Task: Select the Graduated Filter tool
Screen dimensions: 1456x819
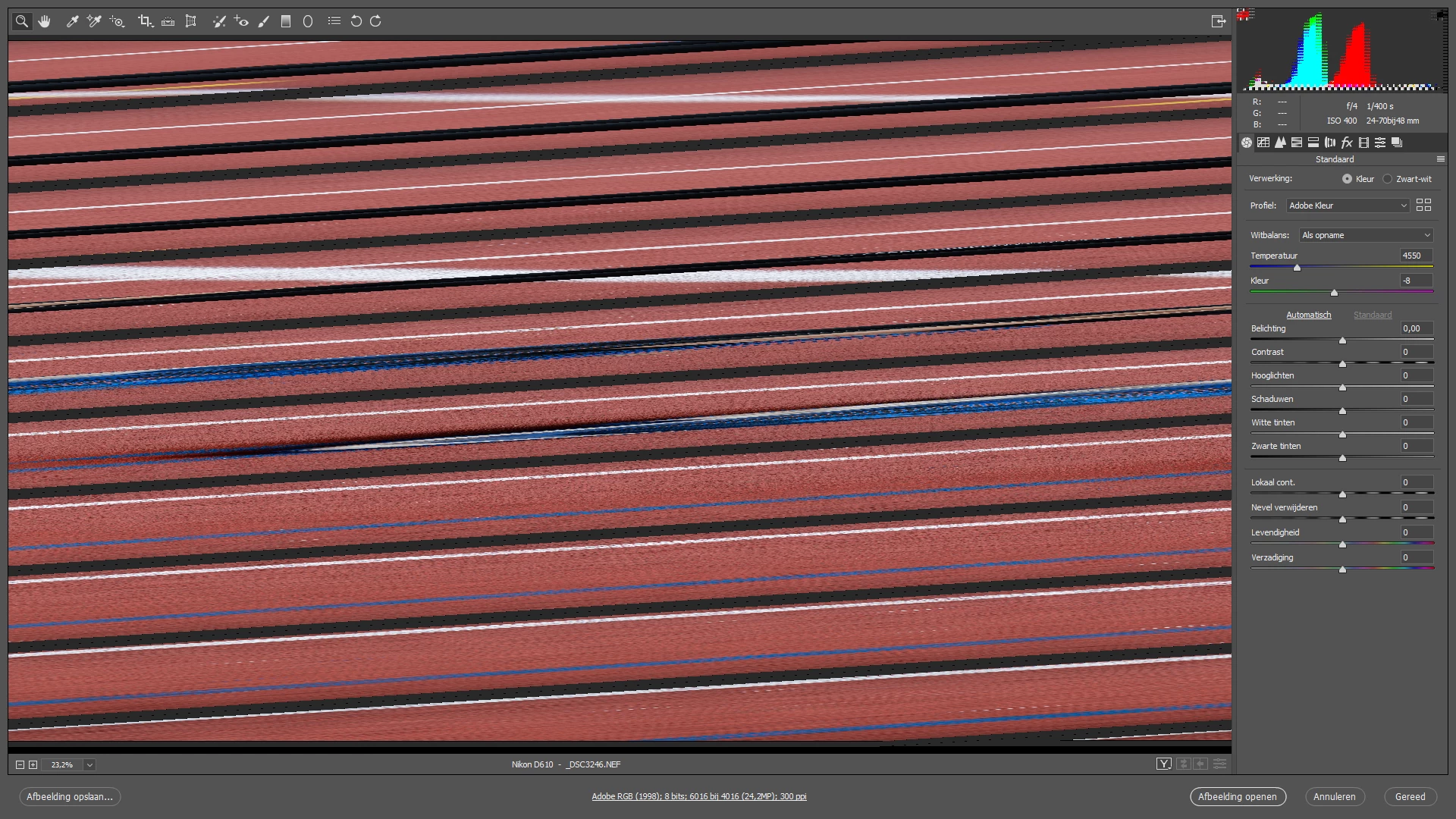Action: 286,21
